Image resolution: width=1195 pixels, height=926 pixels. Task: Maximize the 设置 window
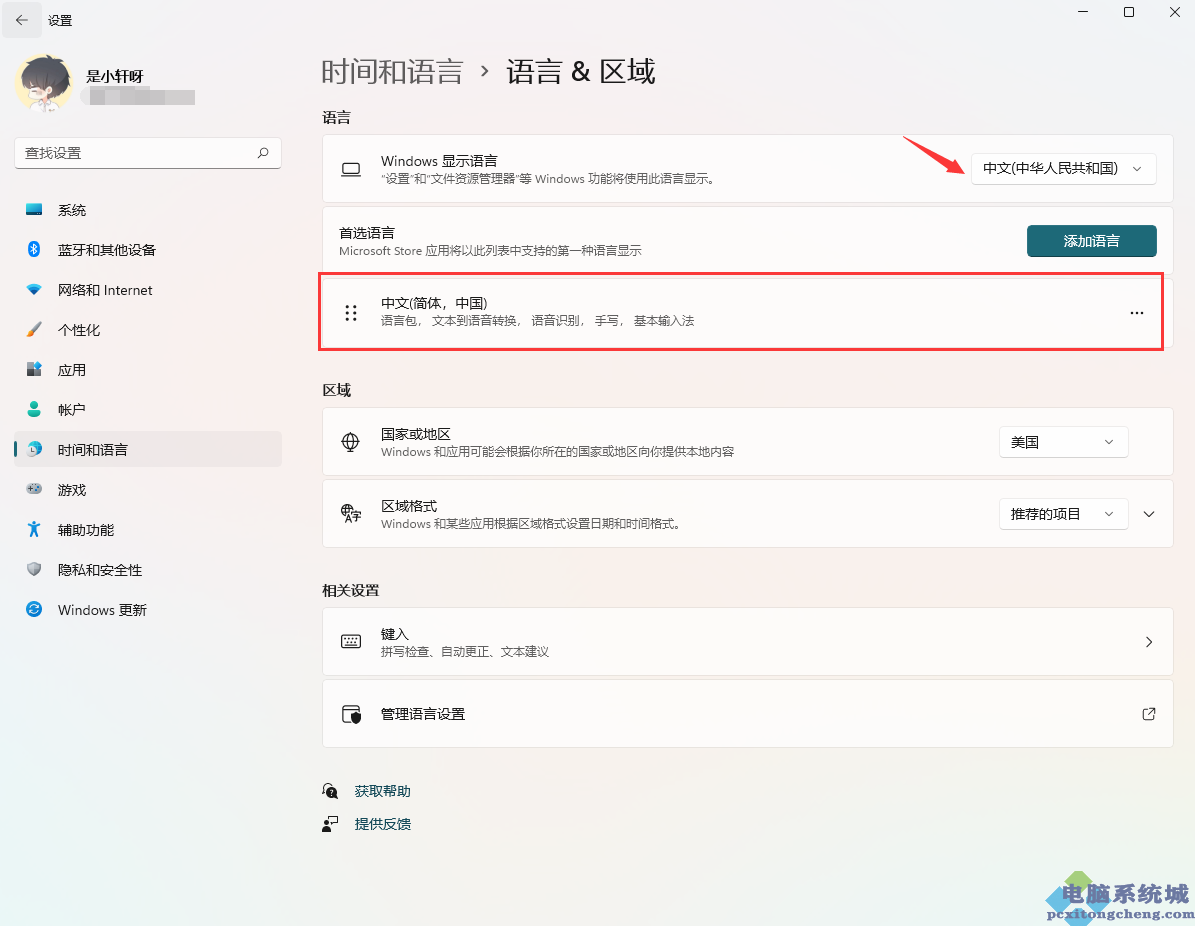[1129, 12]
